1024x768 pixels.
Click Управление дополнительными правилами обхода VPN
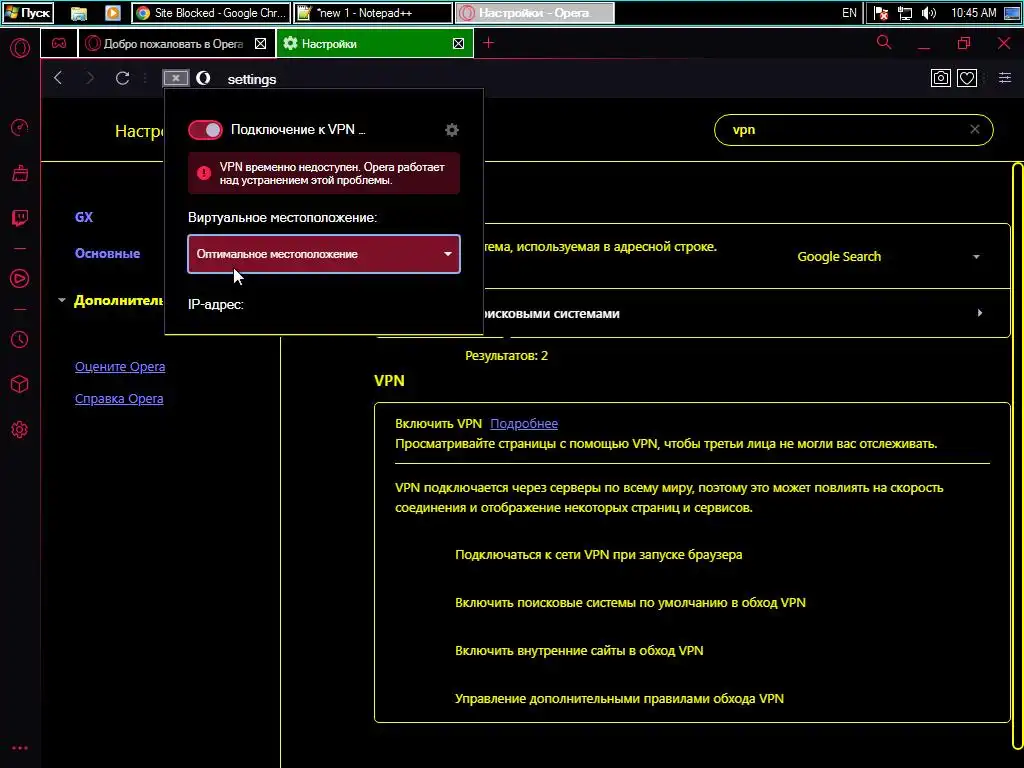point(619,699)
